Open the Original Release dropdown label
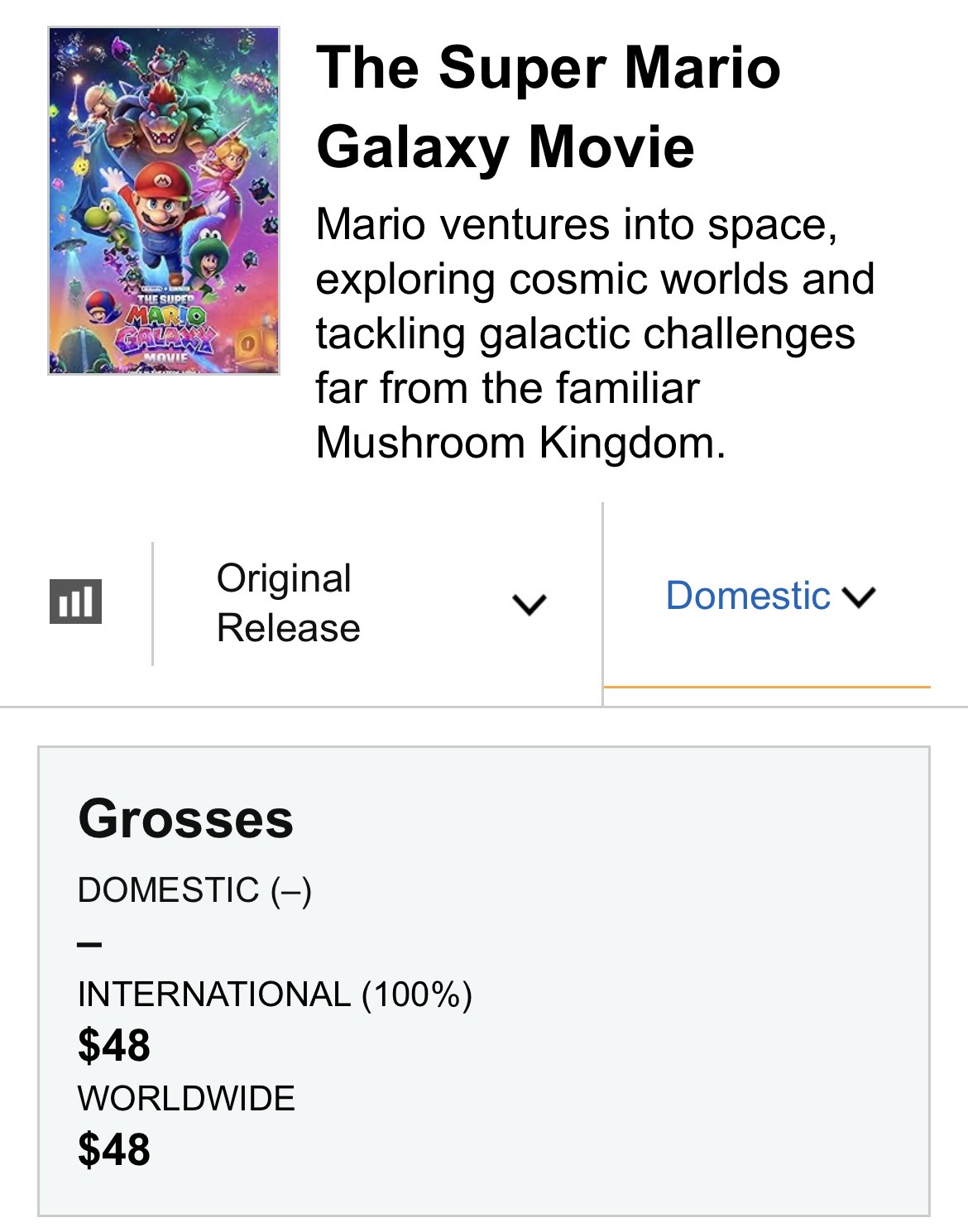Screen dimensions: 968x1232 pyautogui.click(x=288, y=602)
